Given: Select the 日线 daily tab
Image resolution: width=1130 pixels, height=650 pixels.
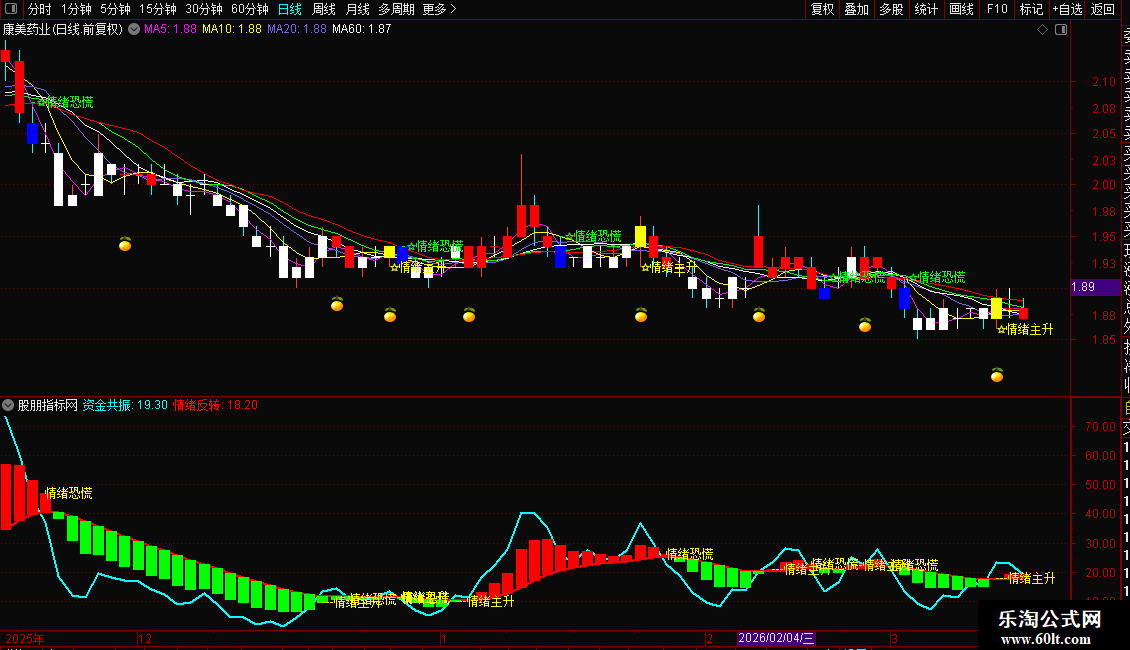Looking at the screenshot, I should 290,9.
